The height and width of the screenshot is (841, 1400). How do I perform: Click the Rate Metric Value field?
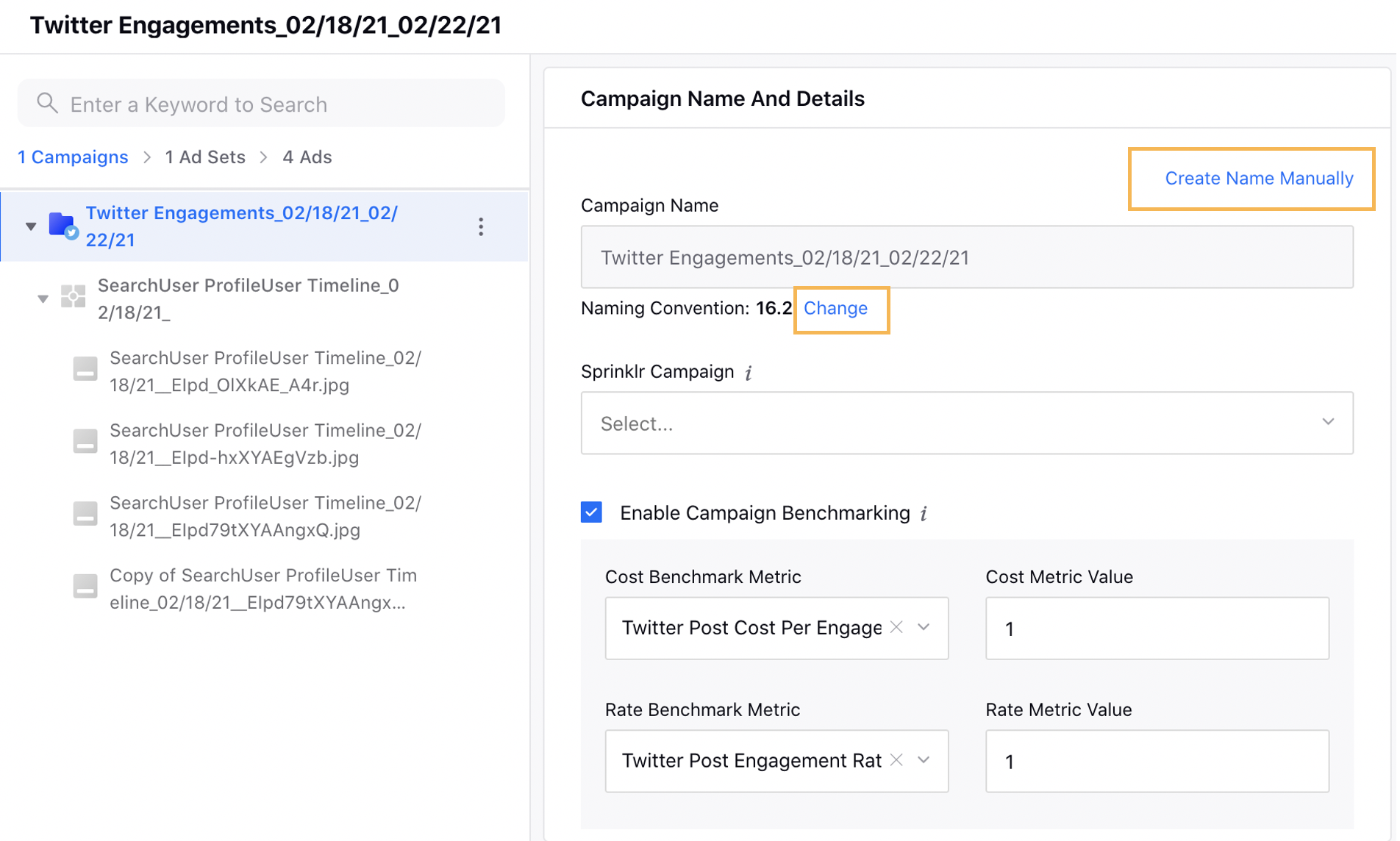click(1157, 761)
